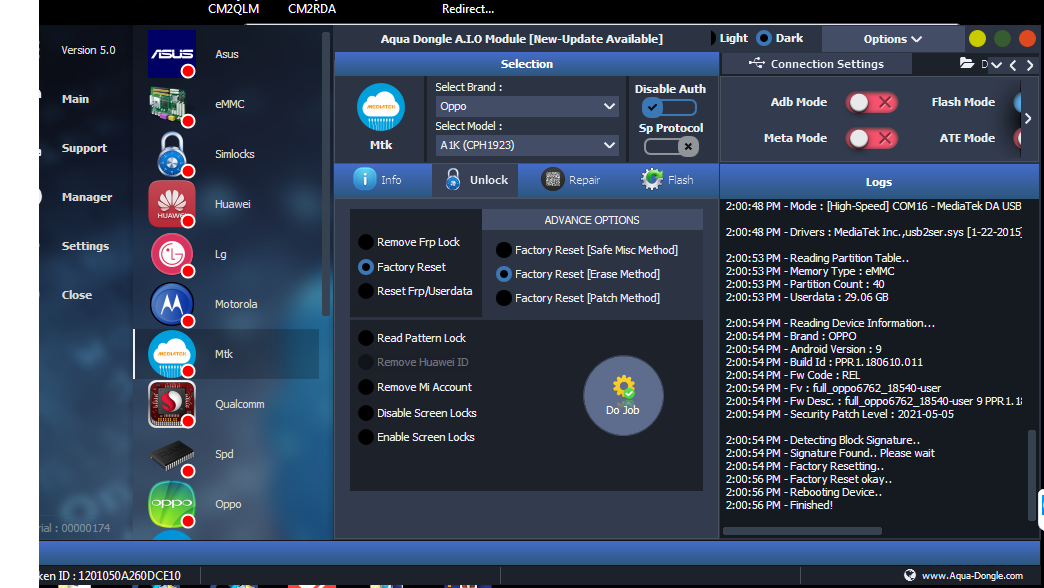The image size is (1044, 588).
Task: Click the Do Job button
Action: (x=623, y=396)
